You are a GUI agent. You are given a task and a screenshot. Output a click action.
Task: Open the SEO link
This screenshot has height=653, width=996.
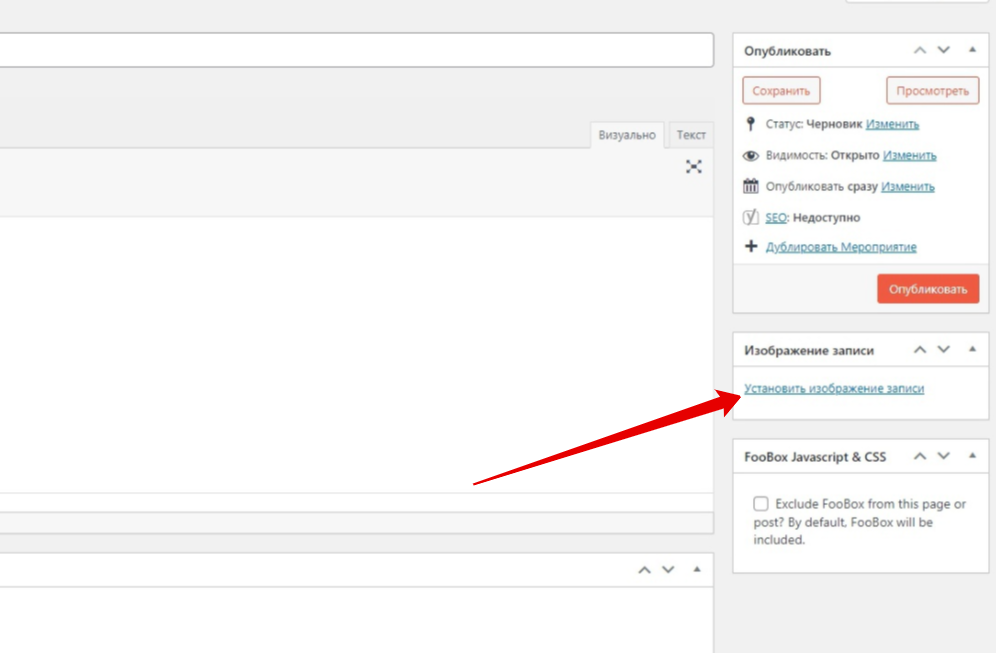[x=776, y=217]
